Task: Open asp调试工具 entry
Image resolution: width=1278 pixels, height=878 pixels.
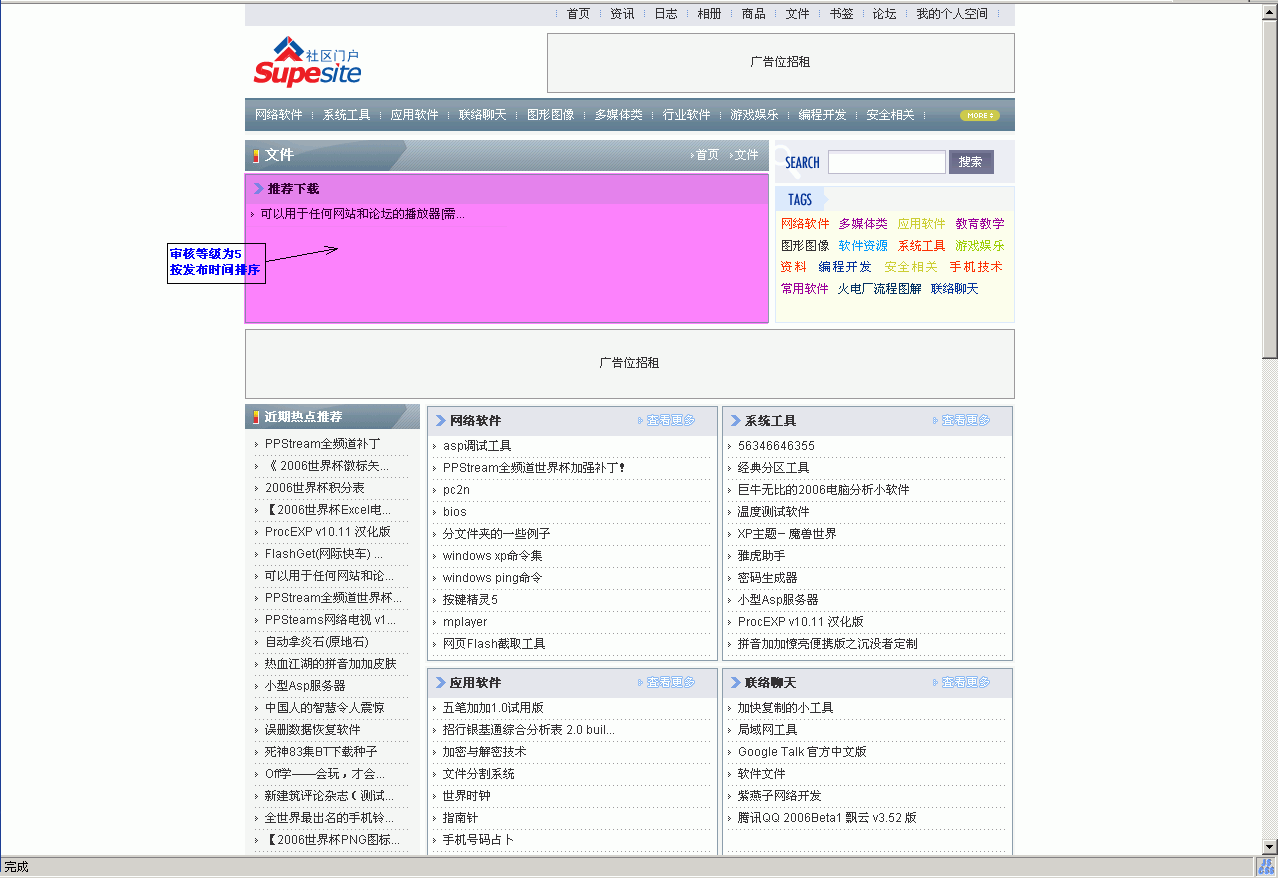Action: [x=477, y=446]
